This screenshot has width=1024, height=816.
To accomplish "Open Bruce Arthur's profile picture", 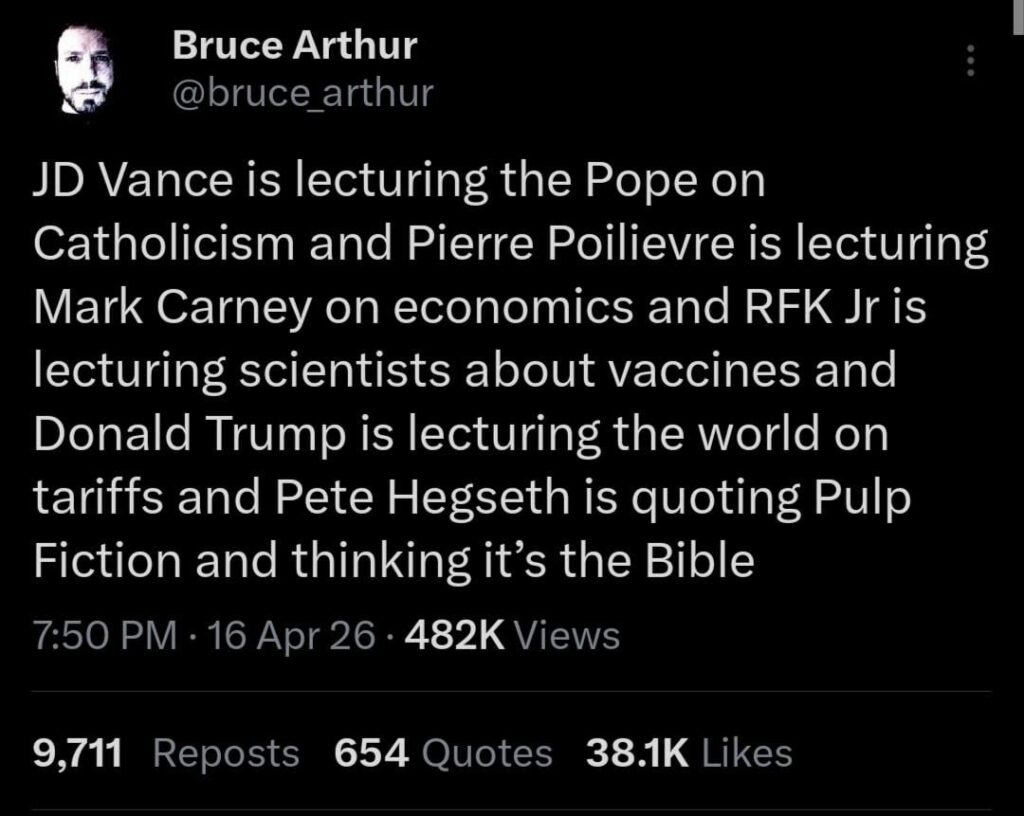I will click(84, 68).
